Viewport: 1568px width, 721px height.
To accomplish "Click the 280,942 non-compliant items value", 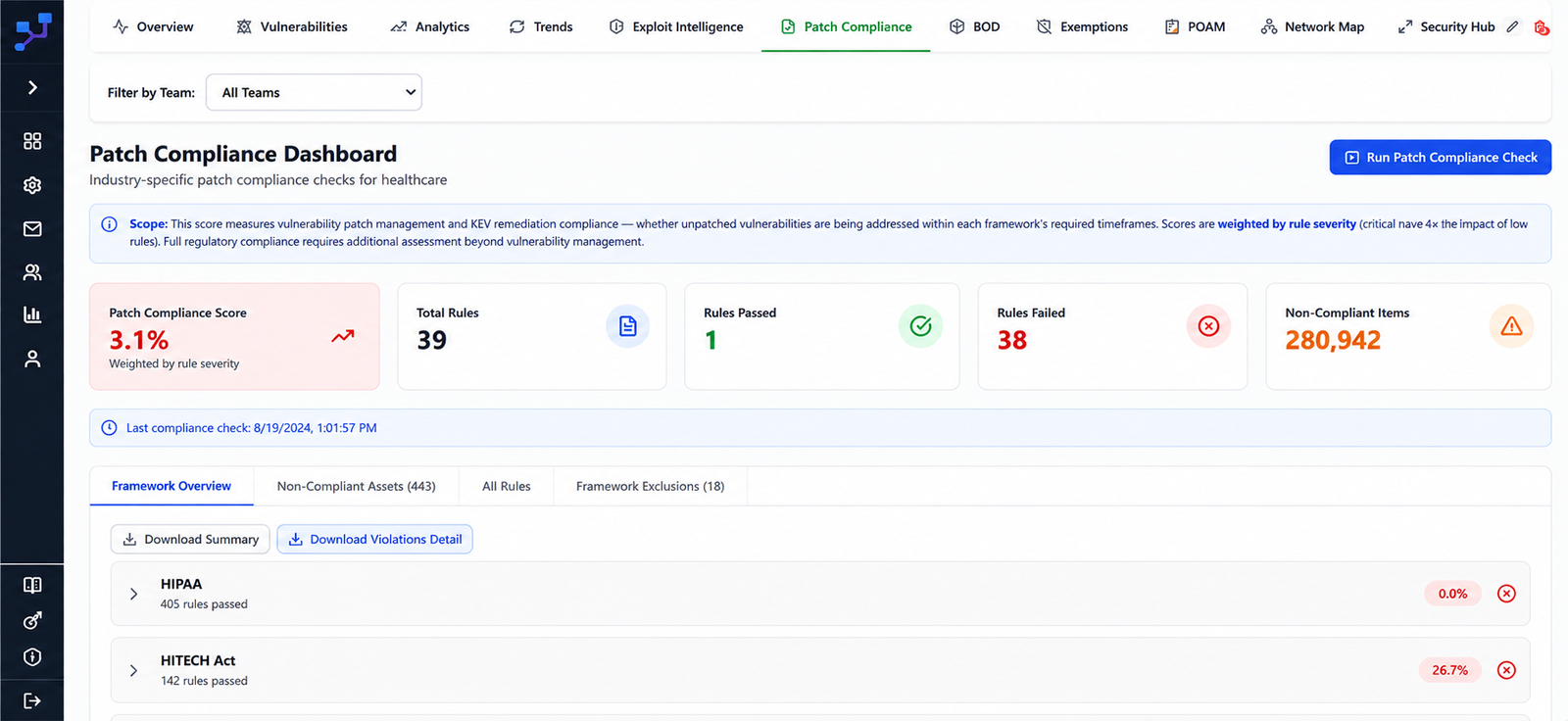I will pos(1333,340).
